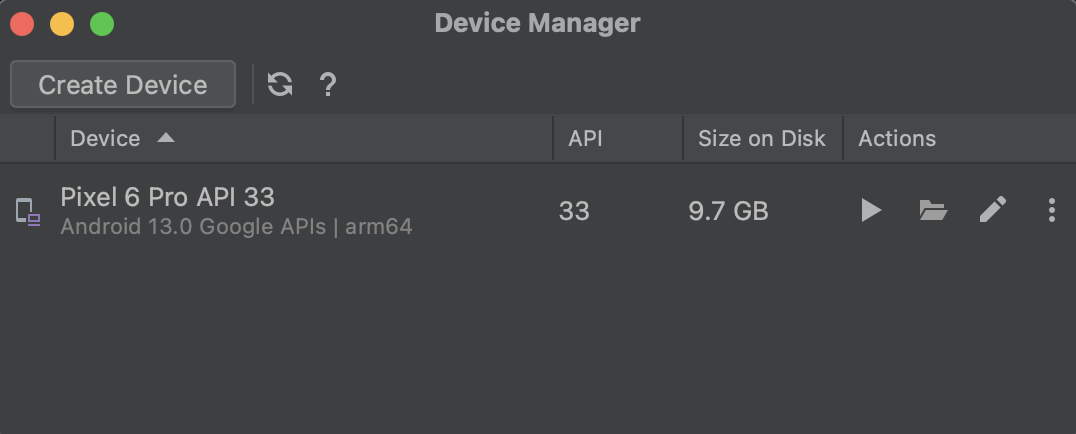
Task: Click the phone icon beside Pixel 6 Pro
Action: 27,211
